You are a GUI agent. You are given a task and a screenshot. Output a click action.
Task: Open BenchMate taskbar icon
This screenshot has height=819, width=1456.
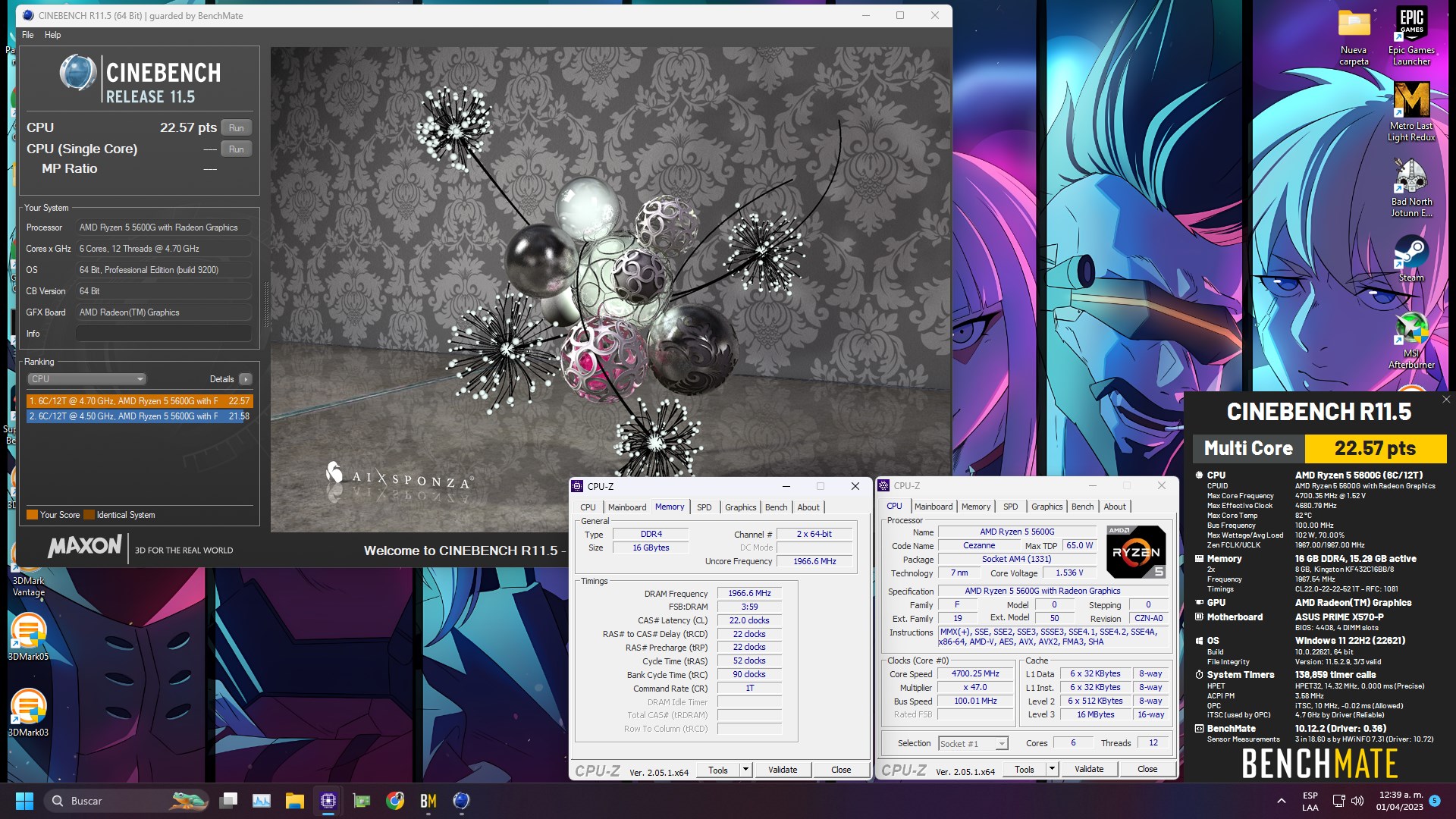pos(428,801)
